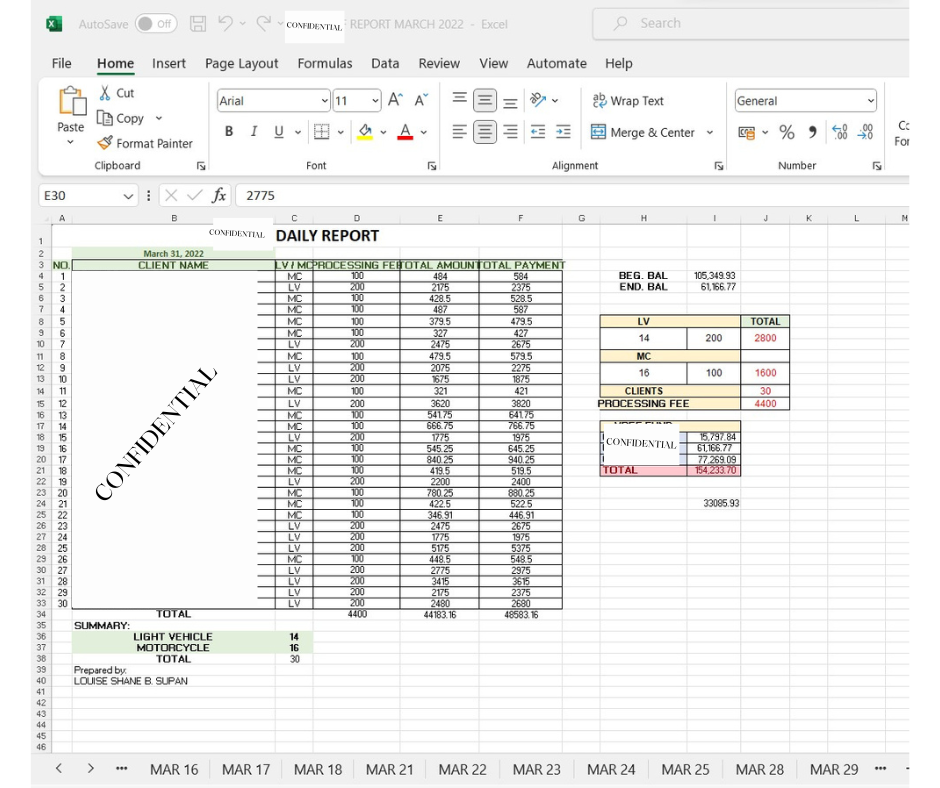The width and height of the screenshot is (940, 788).
Task: Open the Name Box dropdown arrow
Action: 128,196
